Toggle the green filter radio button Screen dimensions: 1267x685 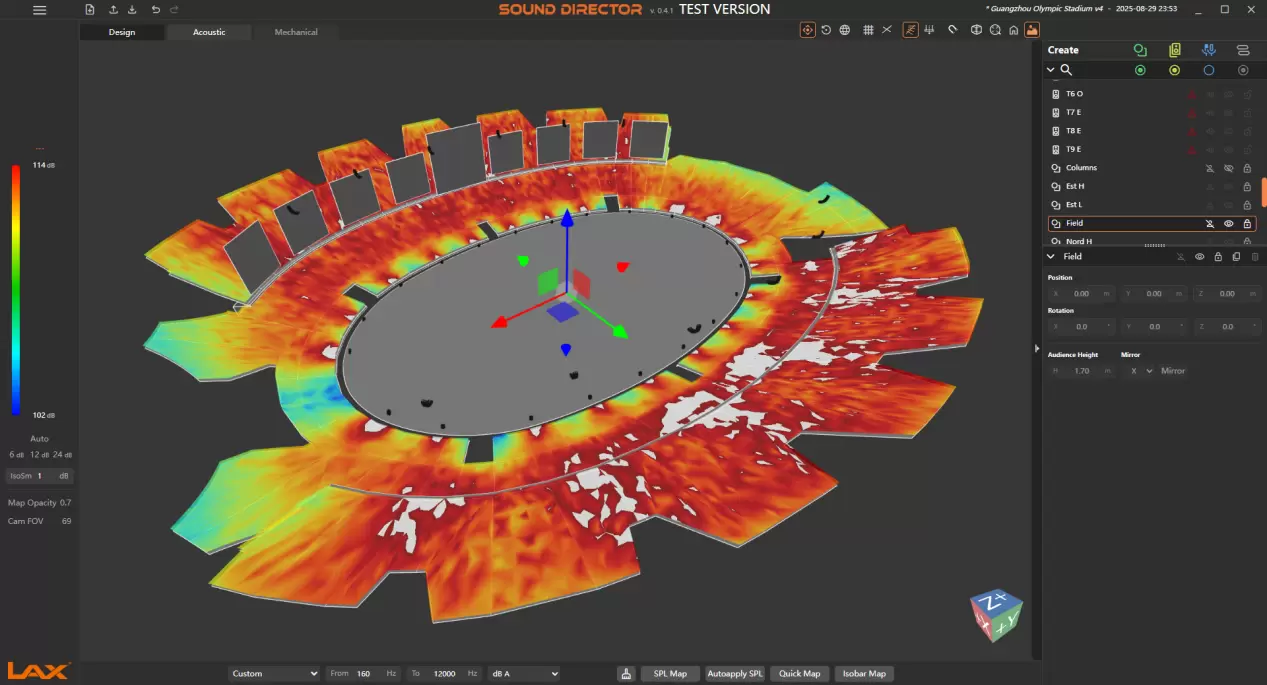(1140, 70)
